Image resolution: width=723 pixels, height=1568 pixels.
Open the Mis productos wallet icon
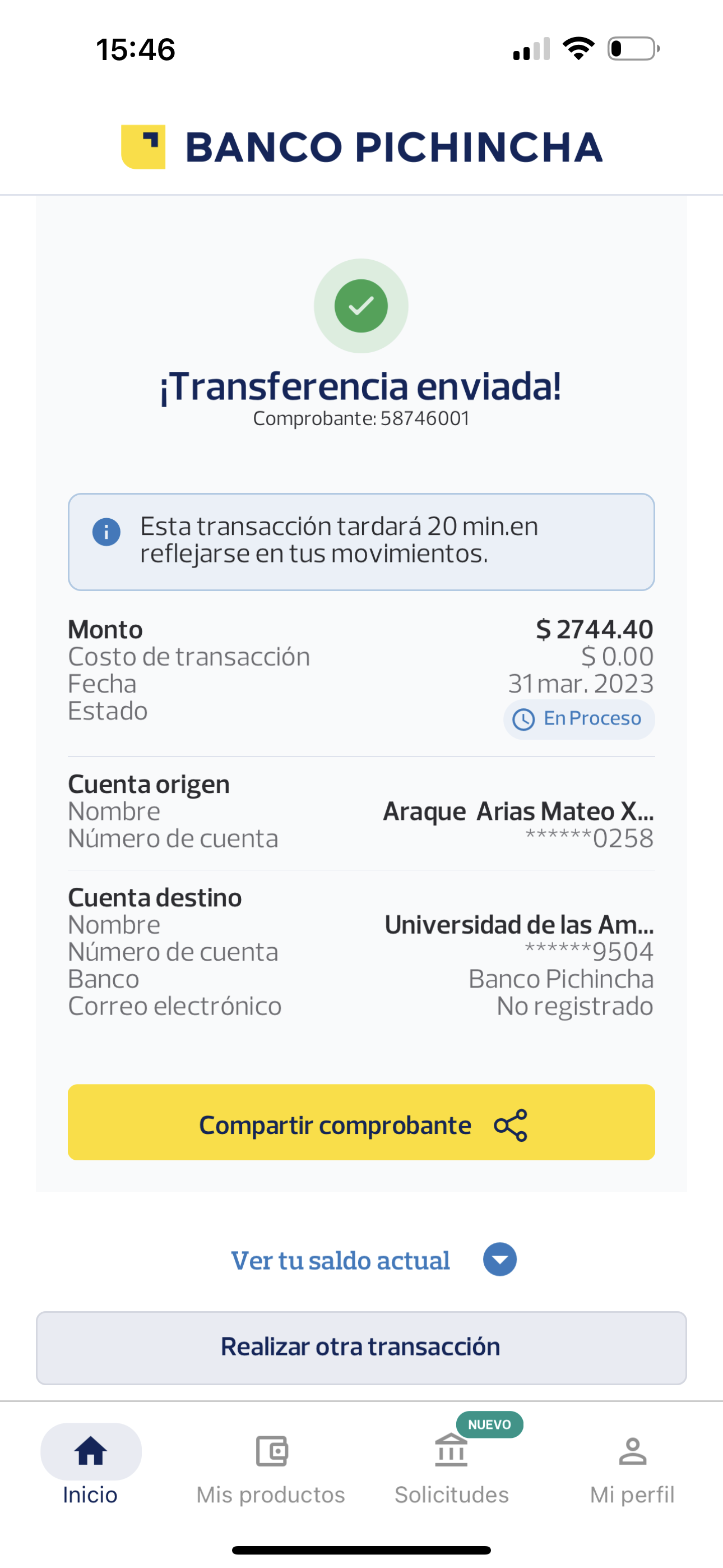(x=271, y=1451)
